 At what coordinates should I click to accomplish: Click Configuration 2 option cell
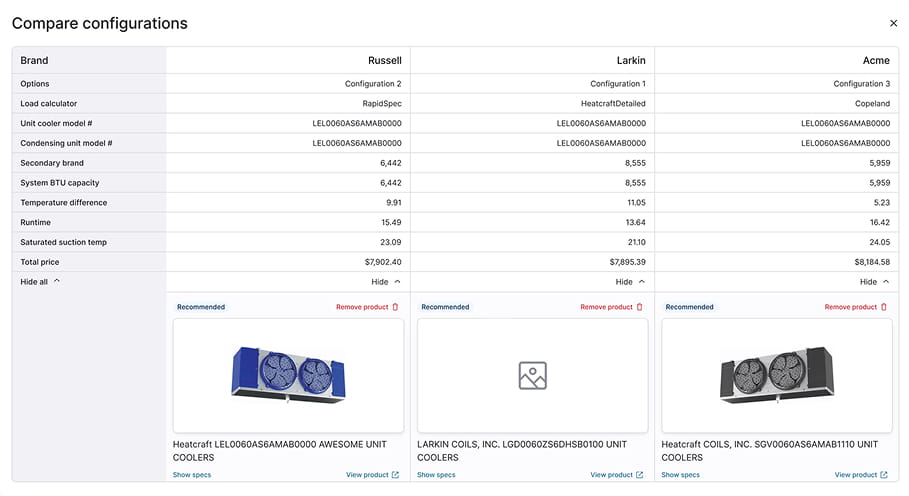[x=373, y=83]
